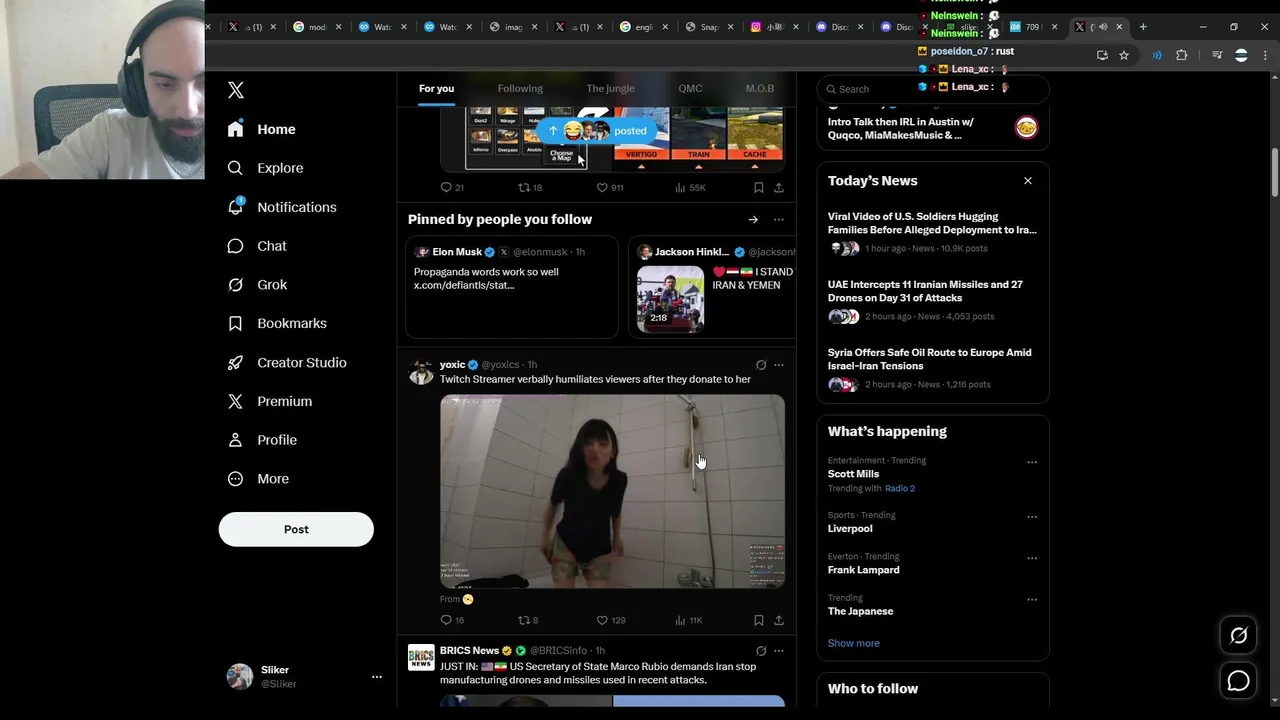Like the post with 911 likes
The image size is (1280, 720).
610,187
